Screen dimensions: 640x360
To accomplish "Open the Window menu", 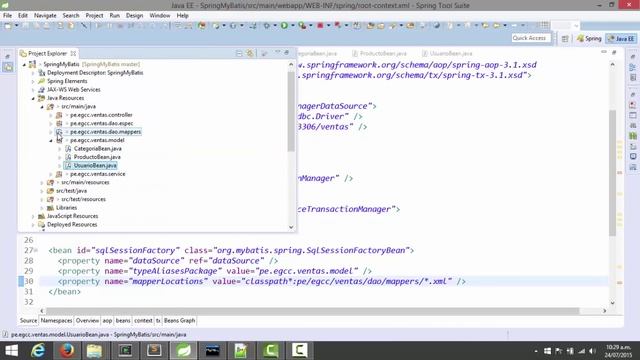I will click(x=160, y=15).
